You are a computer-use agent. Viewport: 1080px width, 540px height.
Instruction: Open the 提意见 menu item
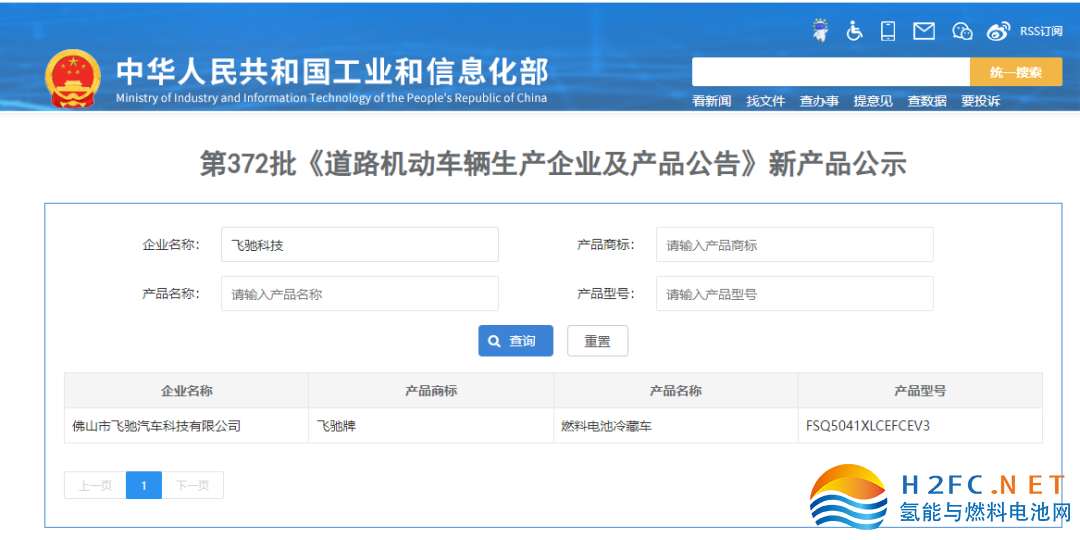873,101
